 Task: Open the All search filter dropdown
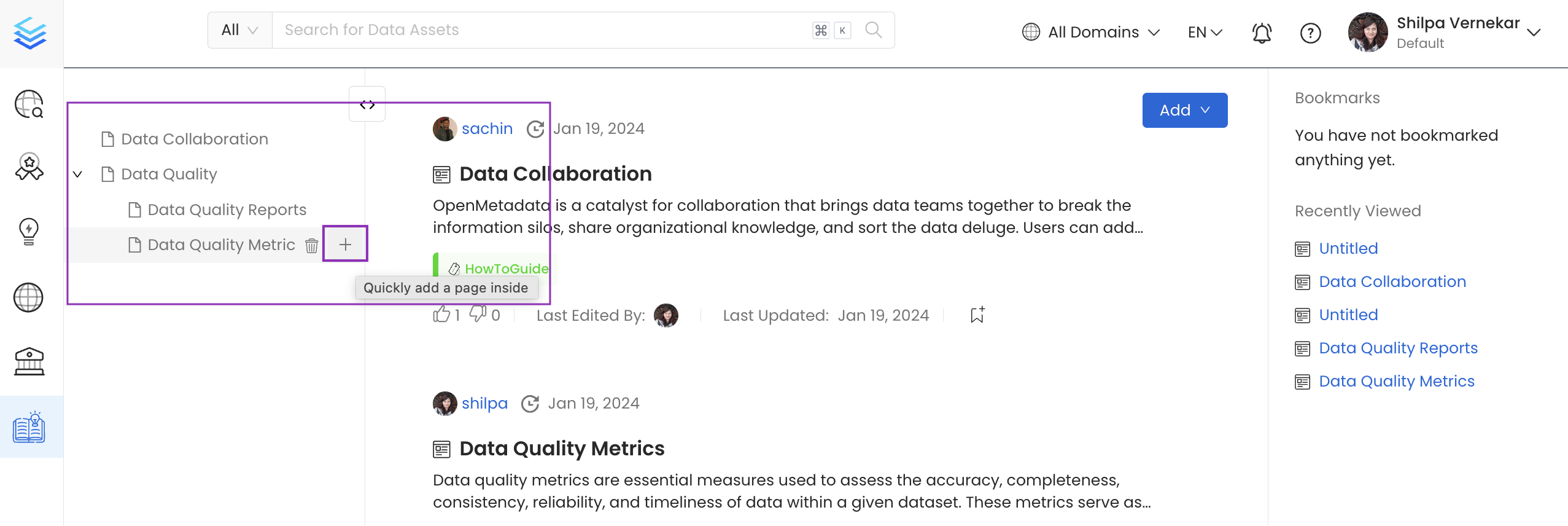point(238,29)
